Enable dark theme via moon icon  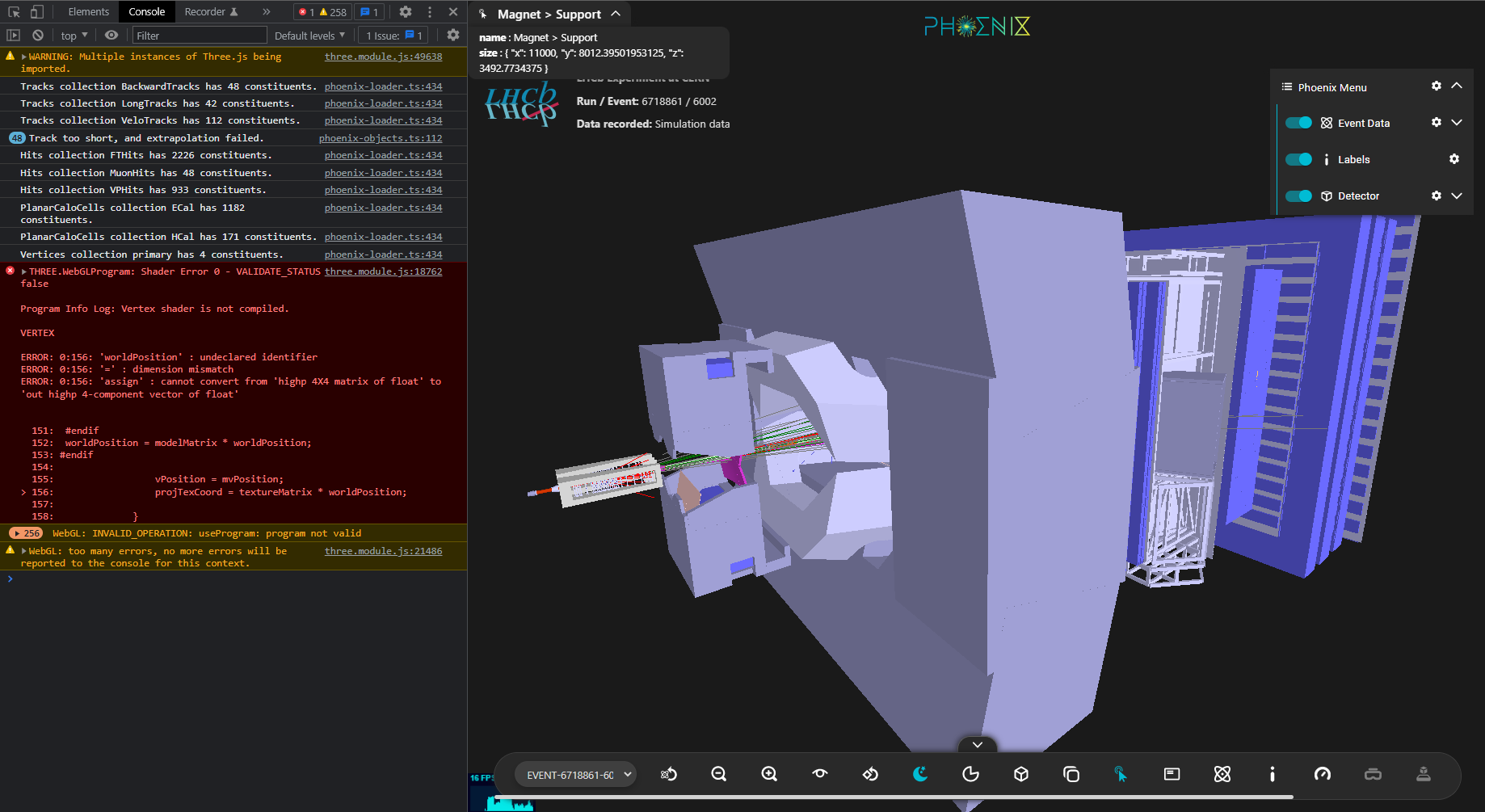(920, 773)
